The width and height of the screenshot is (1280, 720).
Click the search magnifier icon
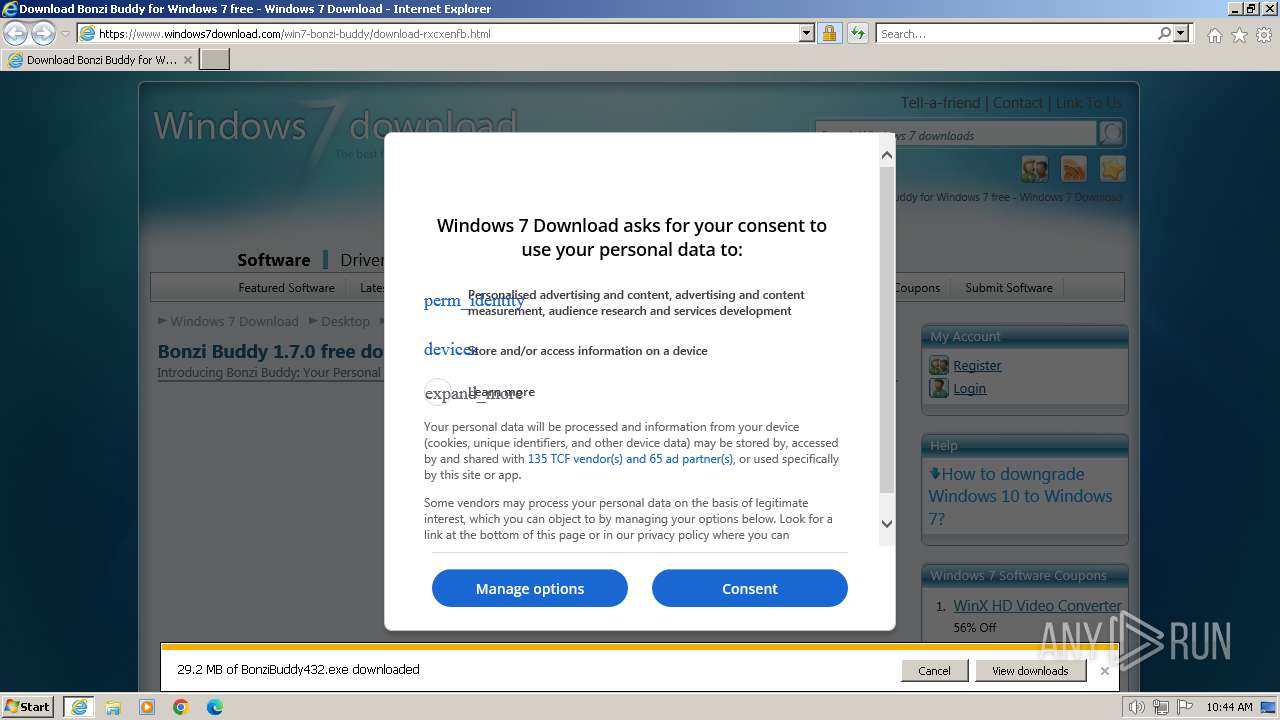[x=1164, y=33]
